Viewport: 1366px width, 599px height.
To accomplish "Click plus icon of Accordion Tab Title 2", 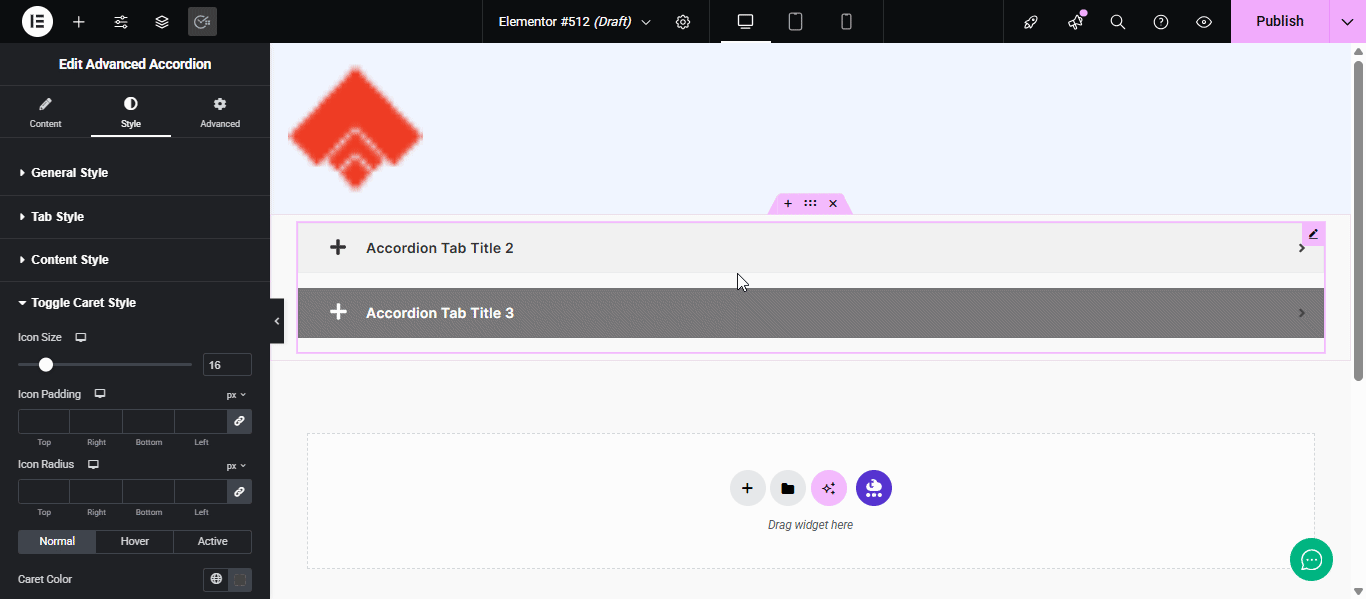I will 338,247.
